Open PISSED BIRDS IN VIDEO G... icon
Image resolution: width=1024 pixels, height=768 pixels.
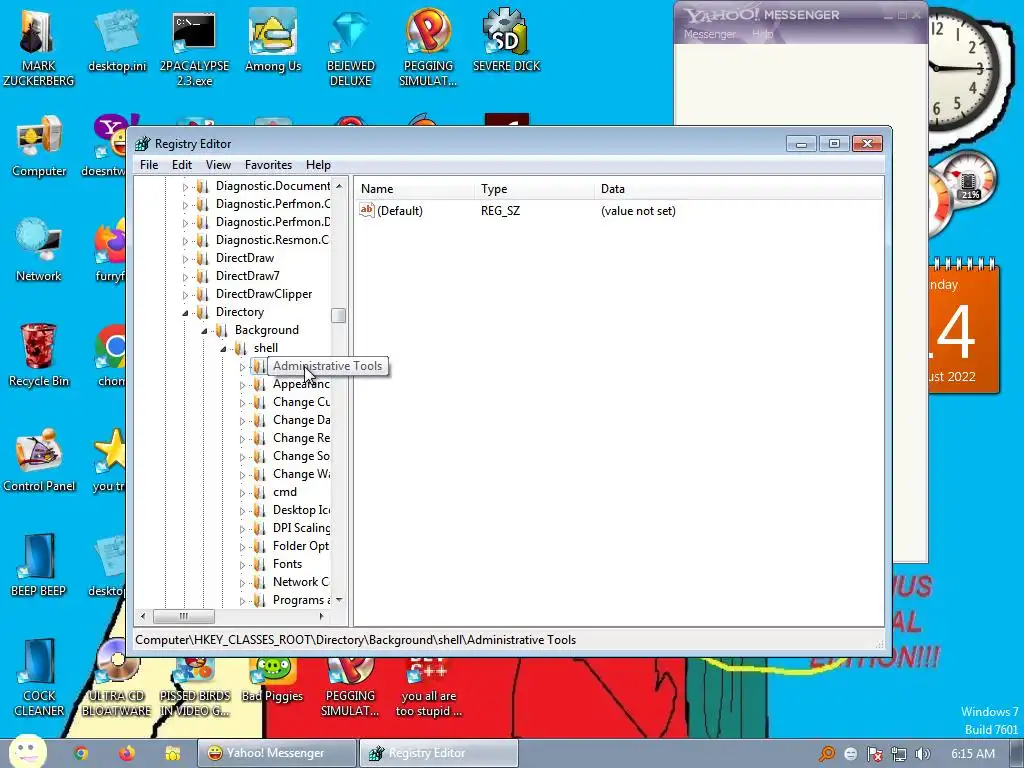click(195, 686)
